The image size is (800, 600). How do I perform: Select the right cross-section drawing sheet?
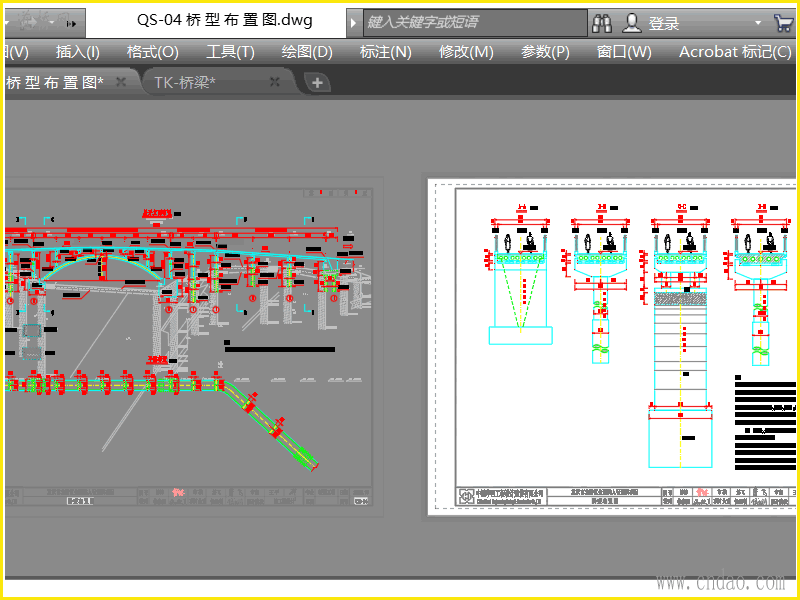click(611, 347)
